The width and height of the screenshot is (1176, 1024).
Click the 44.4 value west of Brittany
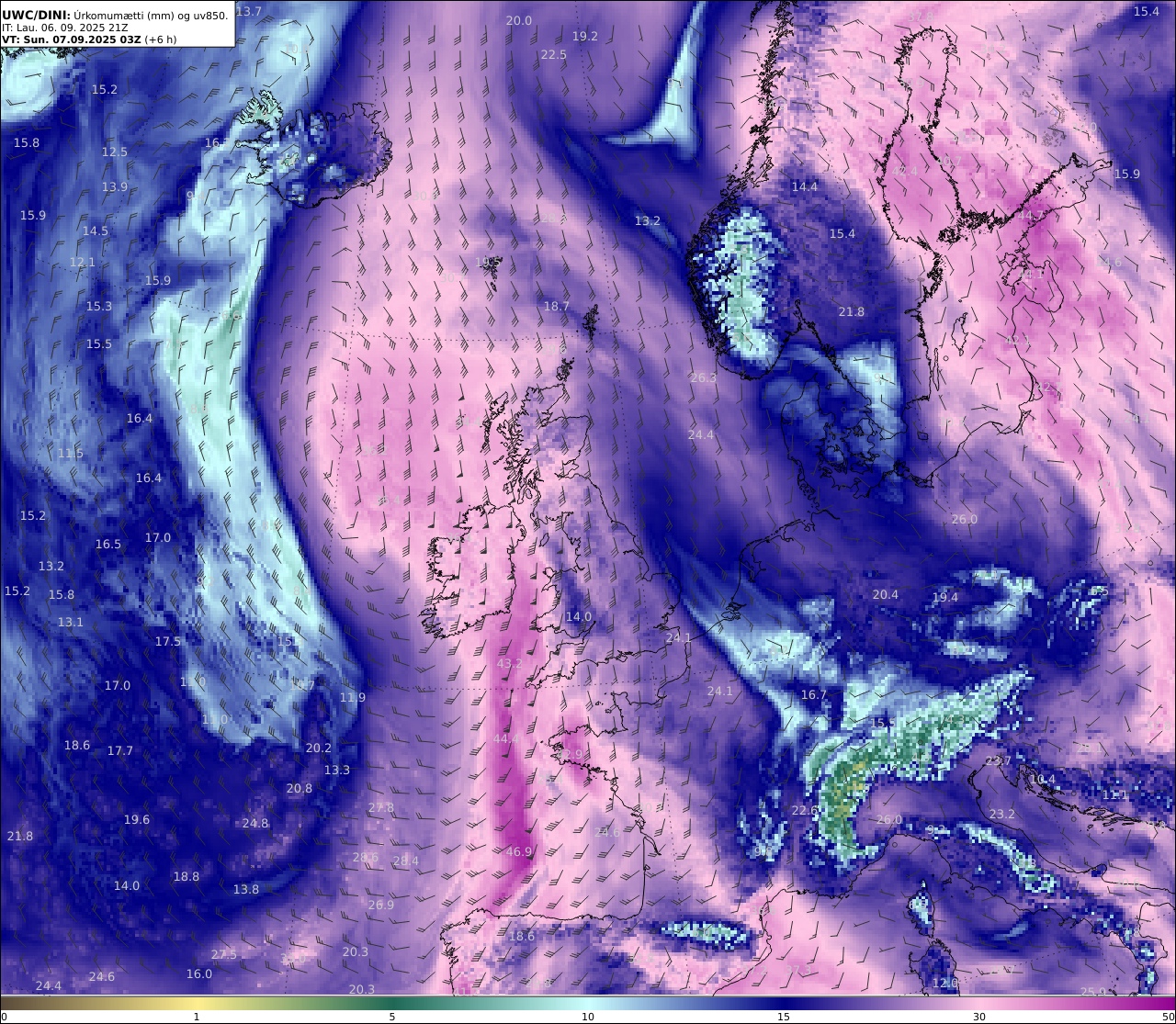click(506, 738)
